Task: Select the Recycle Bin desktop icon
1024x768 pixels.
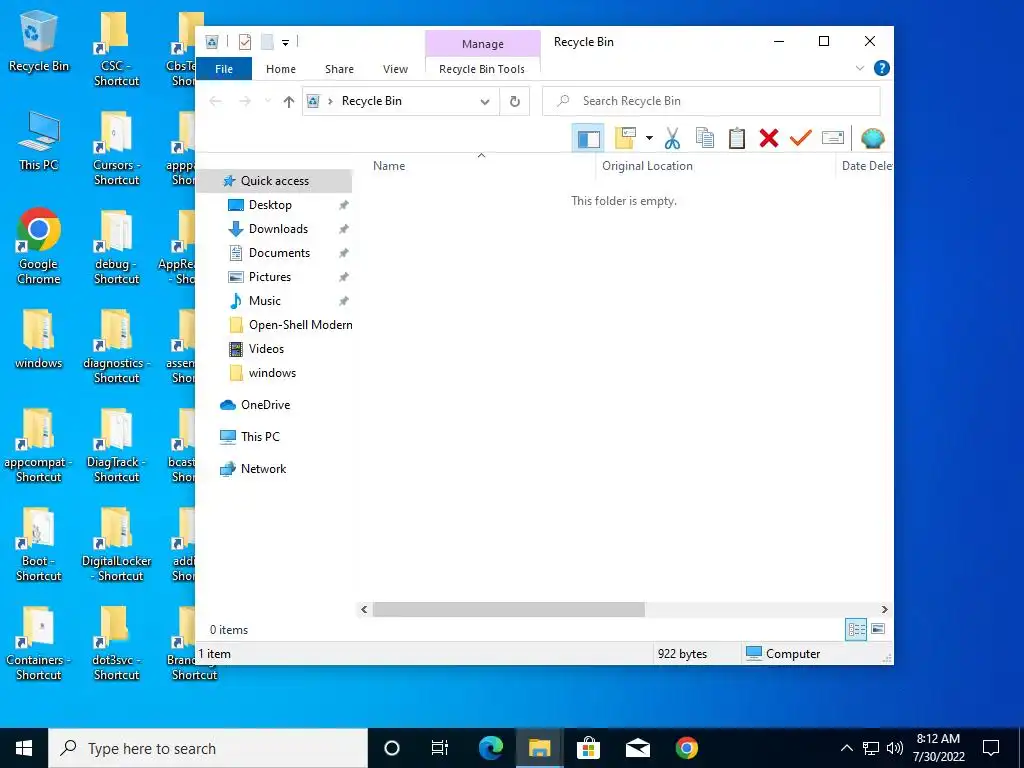Action: [x=39, y=41]
